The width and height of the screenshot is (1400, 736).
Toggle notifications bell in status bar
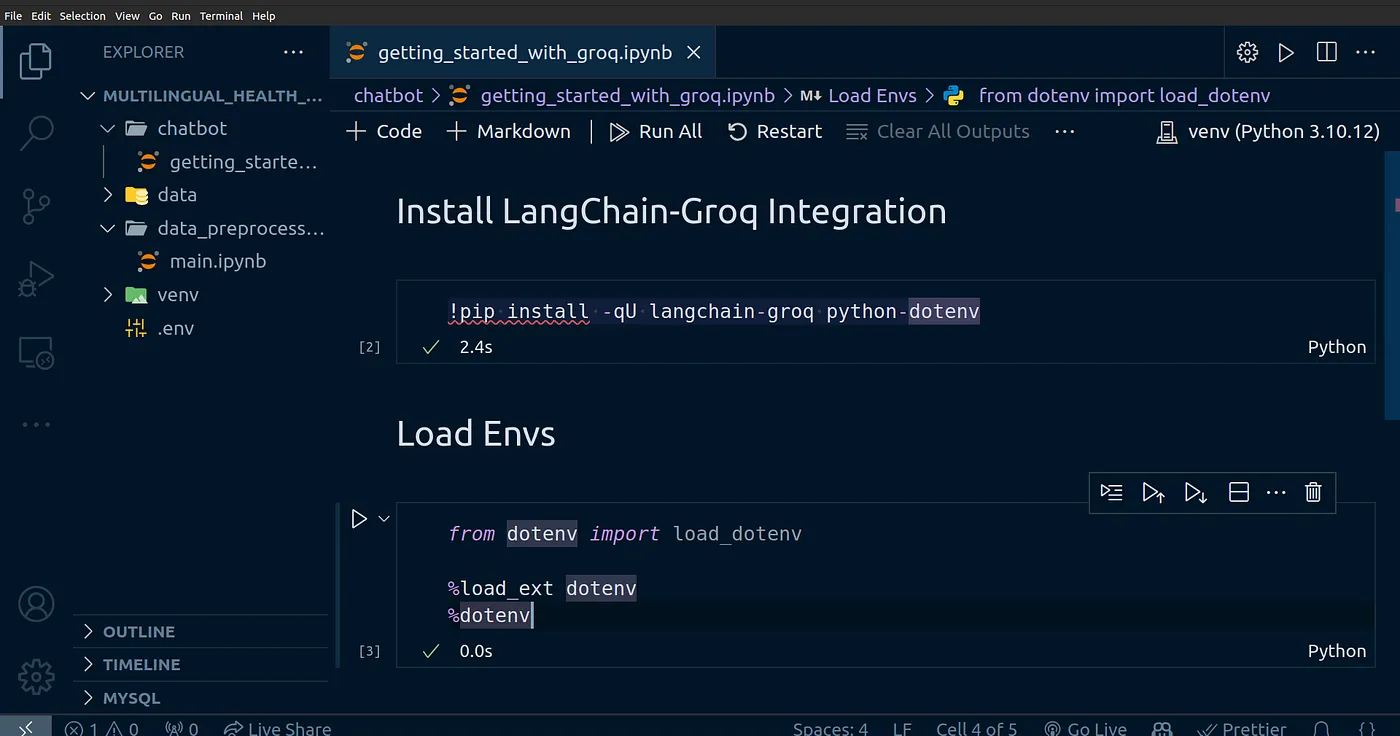pyautogui.click(x=1321, y=728)
